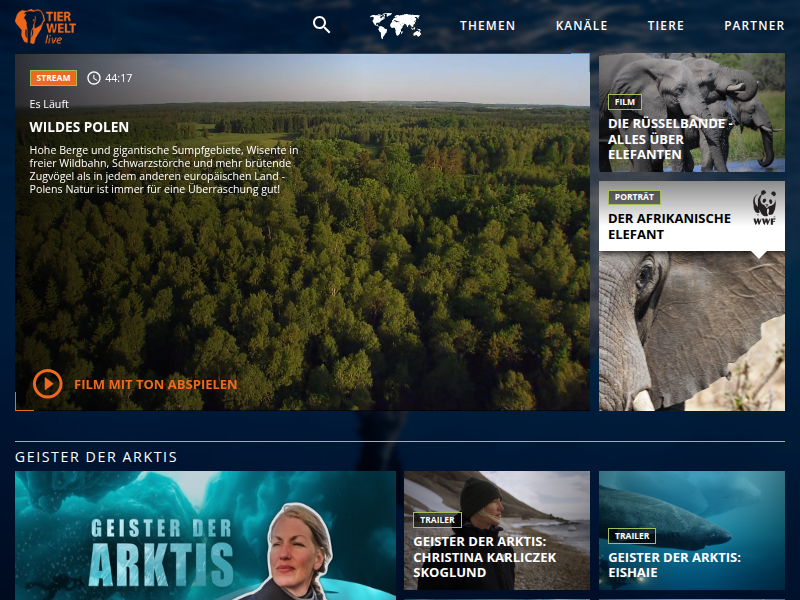Open Geister der Arktis Eishaie trailer

(691, 531)
